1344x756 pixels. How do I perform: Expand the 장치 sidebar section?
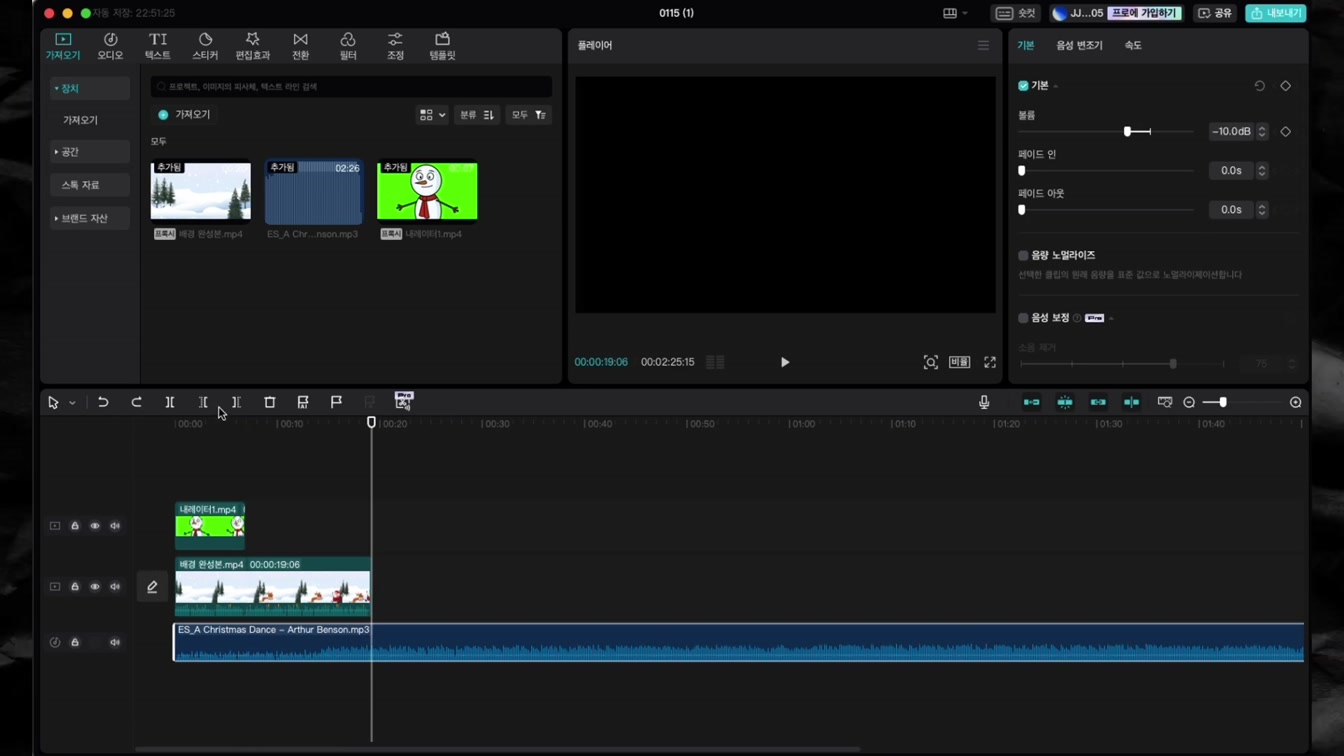(90, 88)
